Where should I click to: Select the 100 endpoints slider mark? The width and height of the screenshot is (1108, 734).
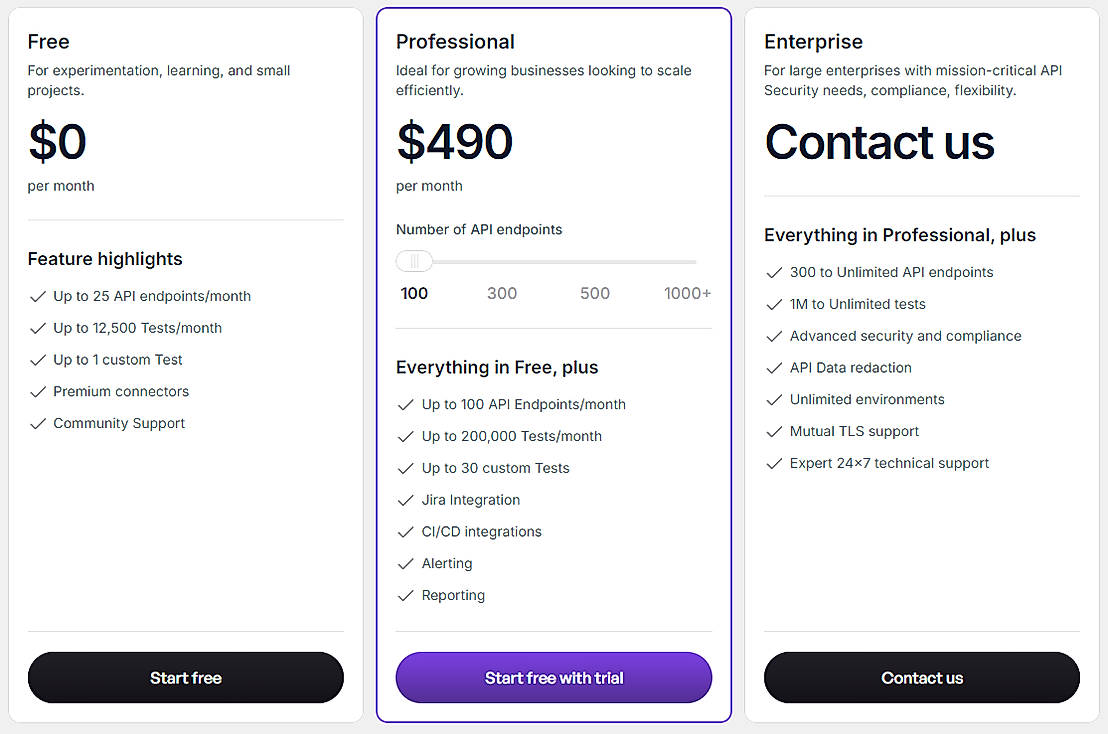[414, 293]
